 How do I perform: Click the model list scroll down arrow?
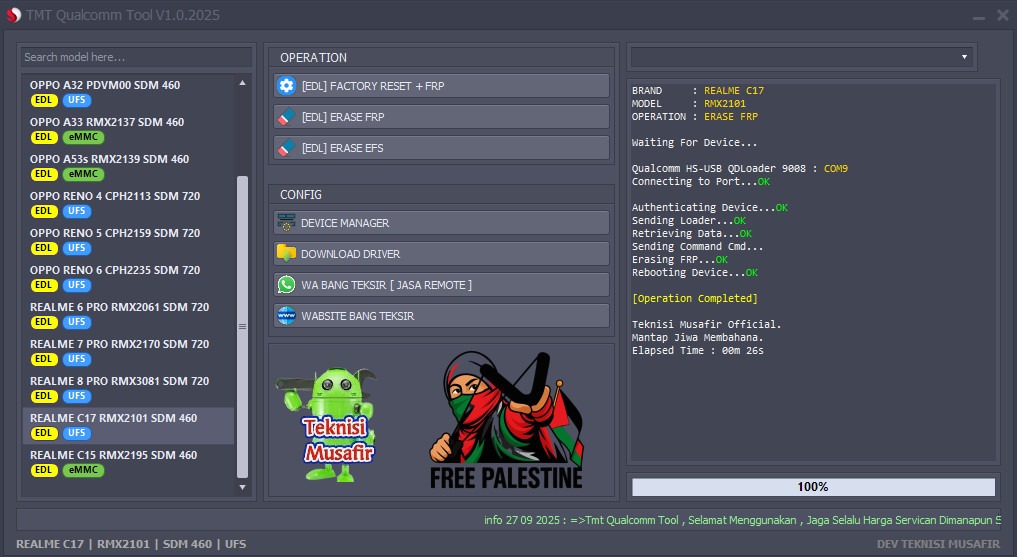(x=242, y=488)
